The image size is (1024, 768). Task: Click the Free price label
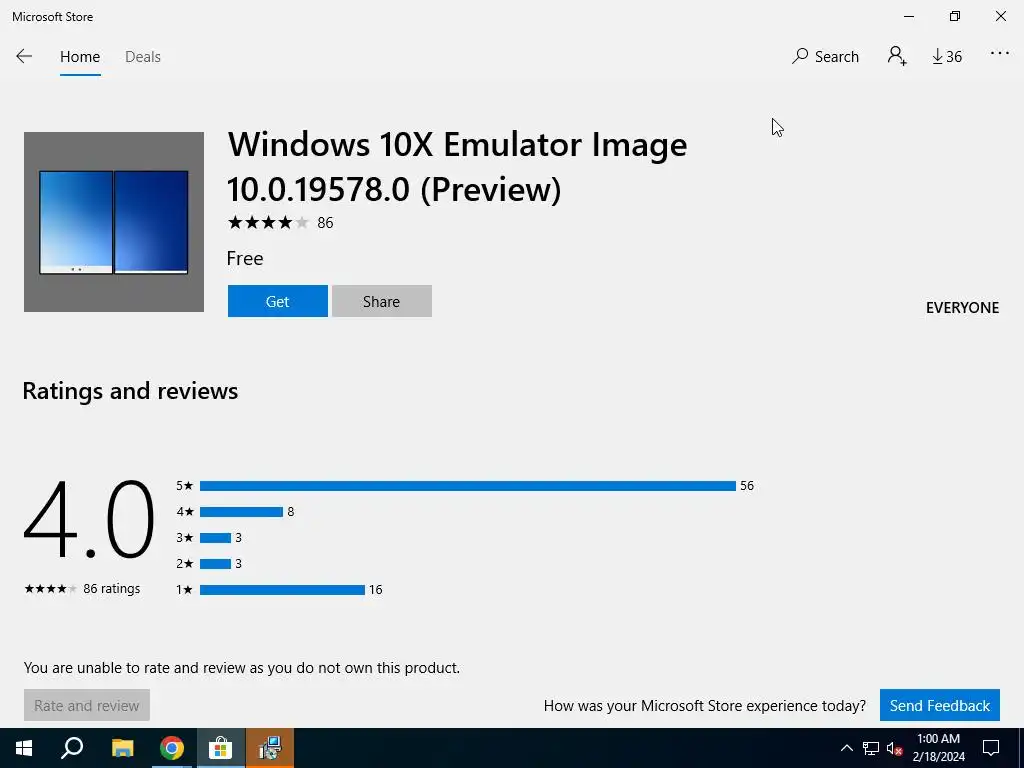[245, 259]
